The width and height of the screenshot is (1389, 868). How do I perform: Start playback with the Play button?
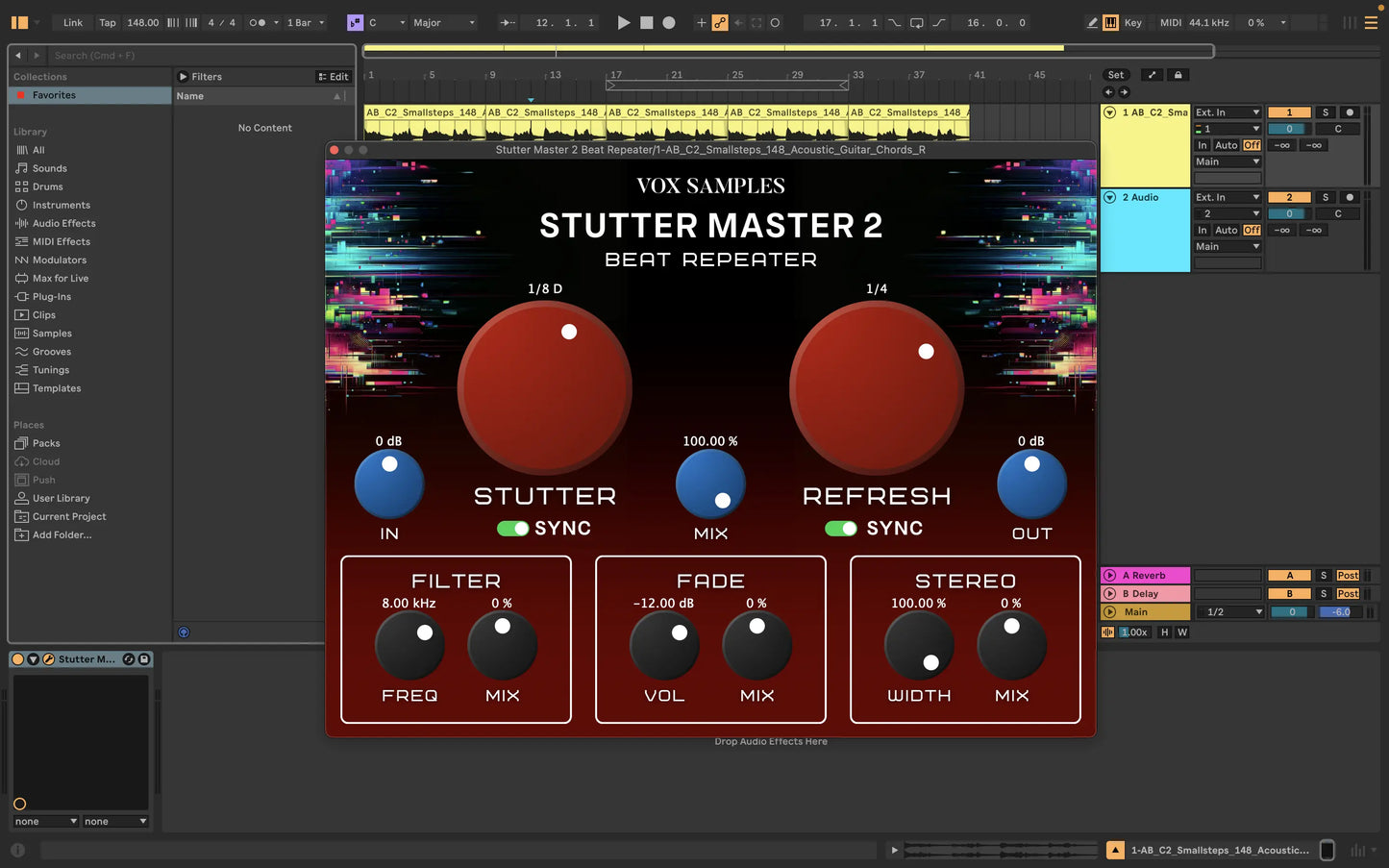[x=624, y=22]
